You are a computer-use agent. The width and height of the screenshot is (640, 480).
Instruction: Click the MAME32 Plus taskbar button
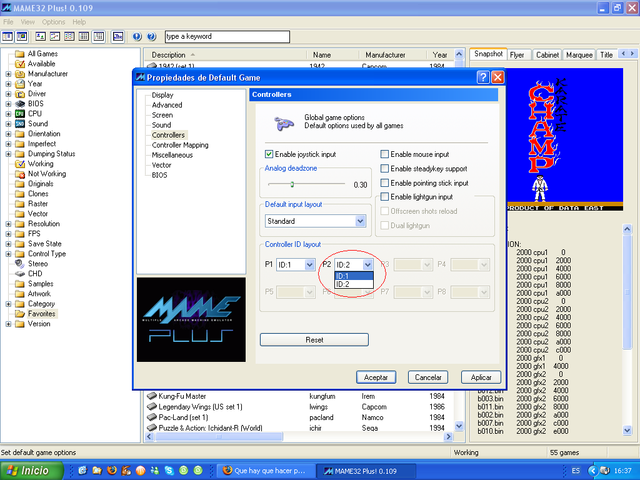[367, 471]
